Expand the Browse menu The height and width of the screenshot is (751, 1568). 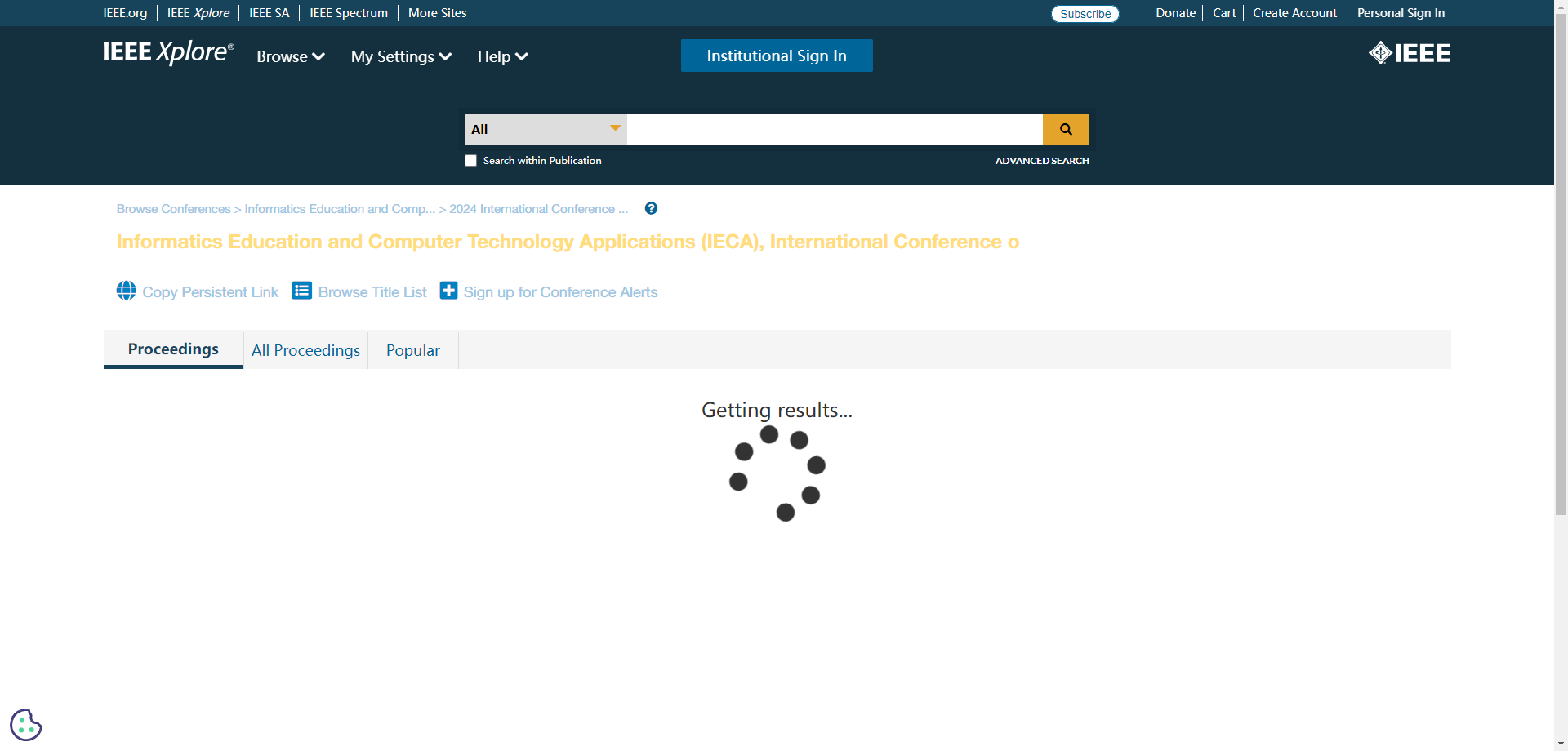click(x=291, y=56)
